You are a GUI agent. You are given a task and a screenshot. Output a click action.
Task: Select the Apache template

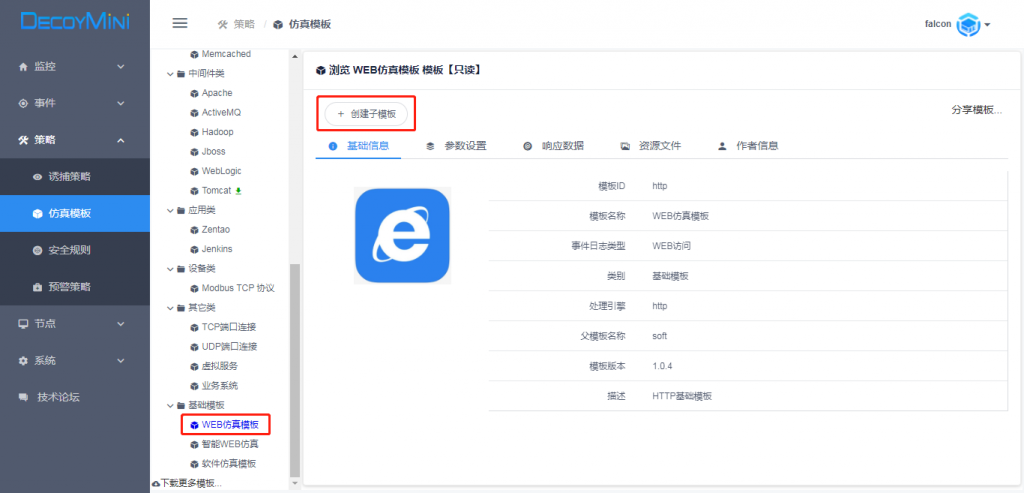point(217,93)
